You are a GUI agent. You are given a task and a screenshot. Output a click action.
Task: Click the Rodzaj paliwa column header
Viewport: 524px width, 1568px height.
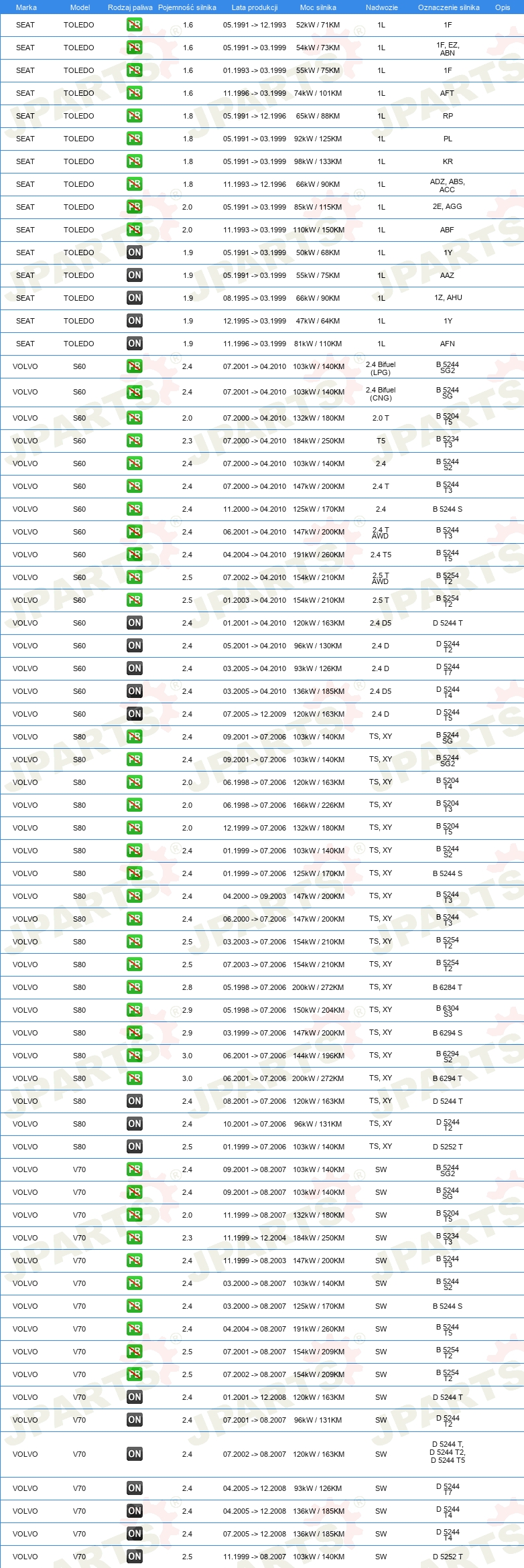pyautogui.click(x=130, y=7)
